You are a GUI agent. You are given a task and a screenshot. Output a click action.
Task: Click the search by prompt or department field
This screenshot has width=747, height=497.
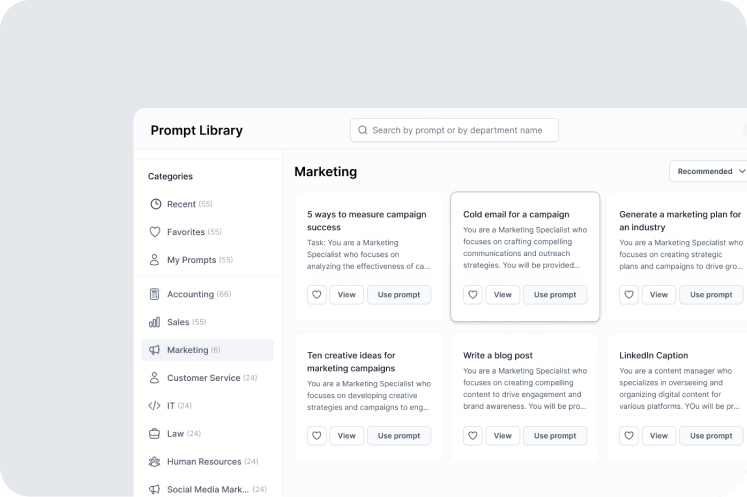tap(455, 130)
